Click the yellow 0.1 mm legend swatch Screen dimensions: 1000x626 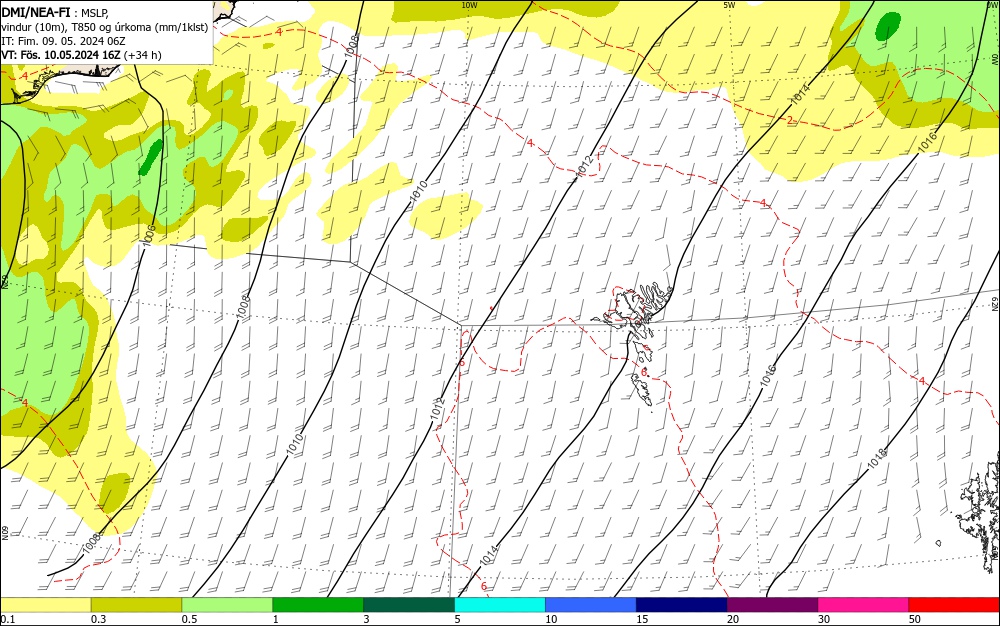45,605
